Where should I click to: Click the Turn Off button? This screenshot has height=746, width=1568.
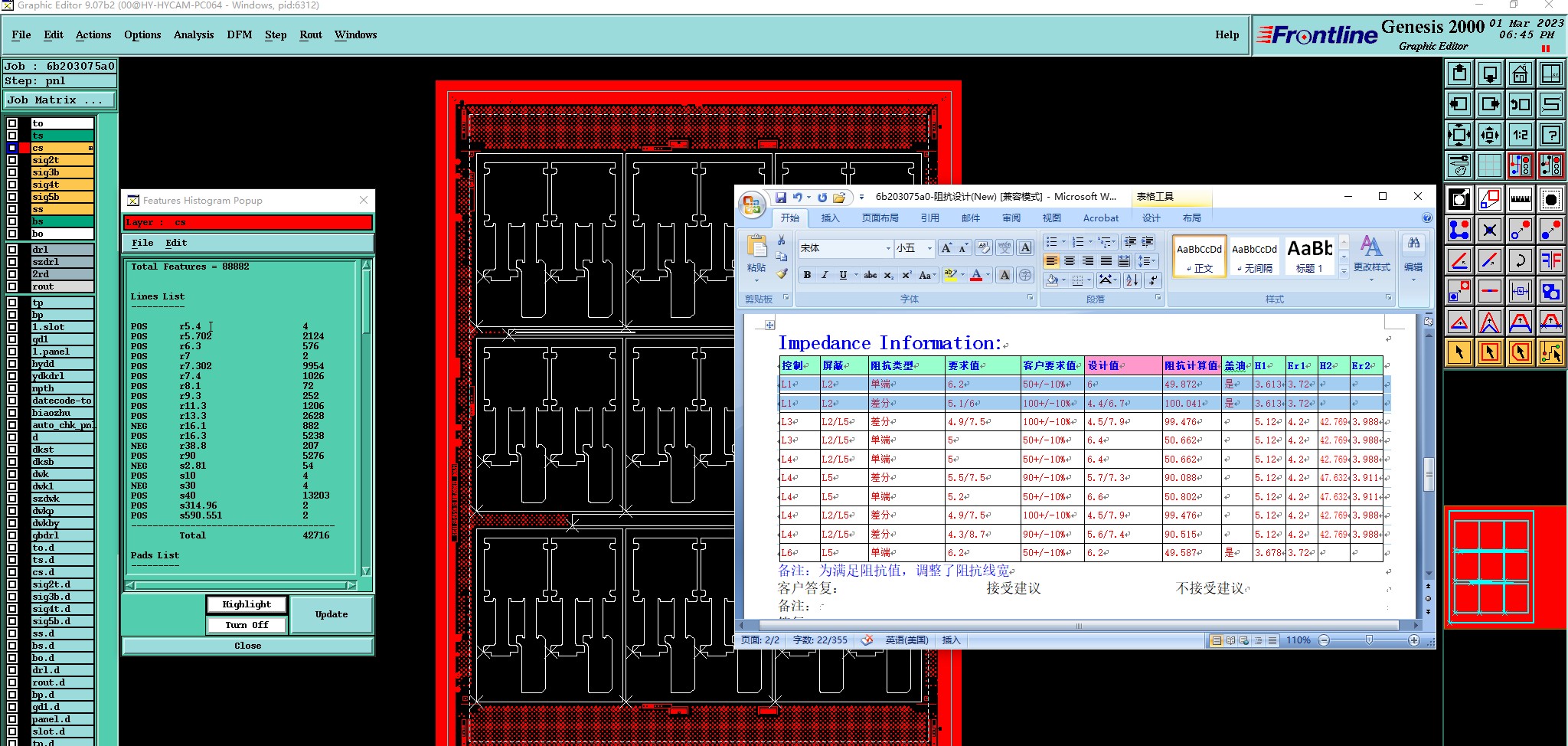coord(247,625)
